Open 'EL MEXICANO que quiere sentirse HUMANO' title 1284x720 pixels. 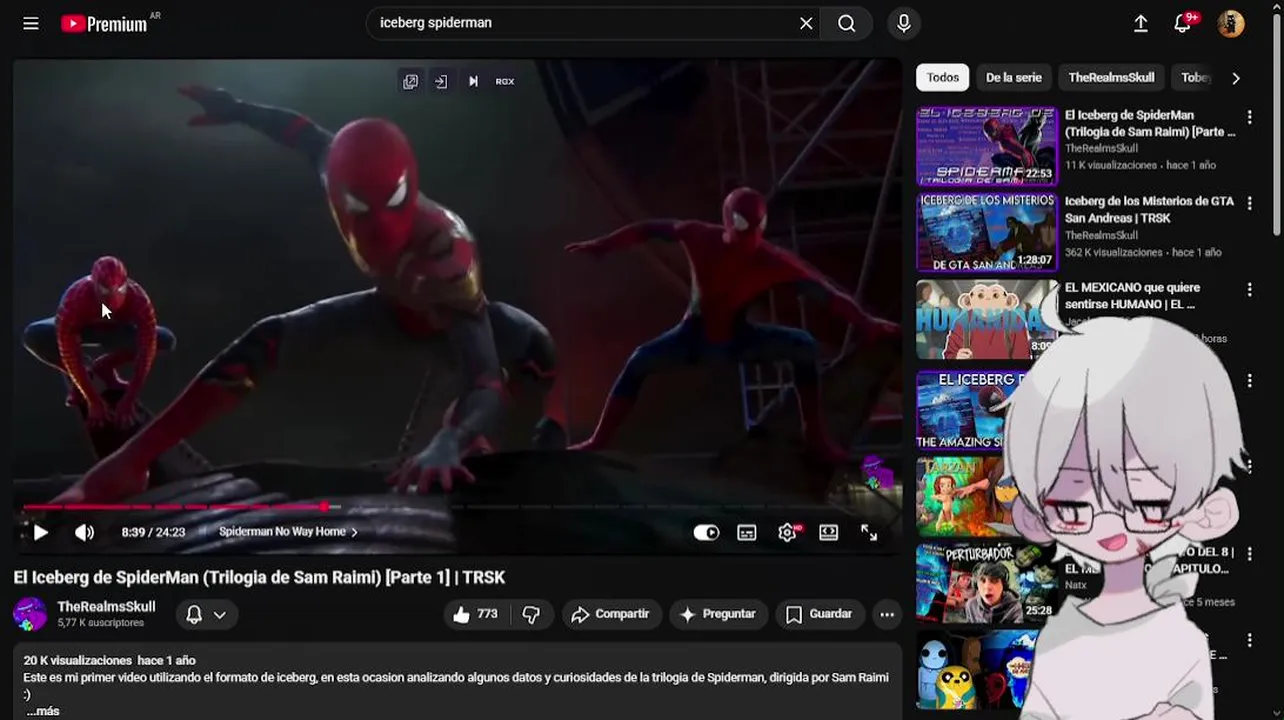1132,295
